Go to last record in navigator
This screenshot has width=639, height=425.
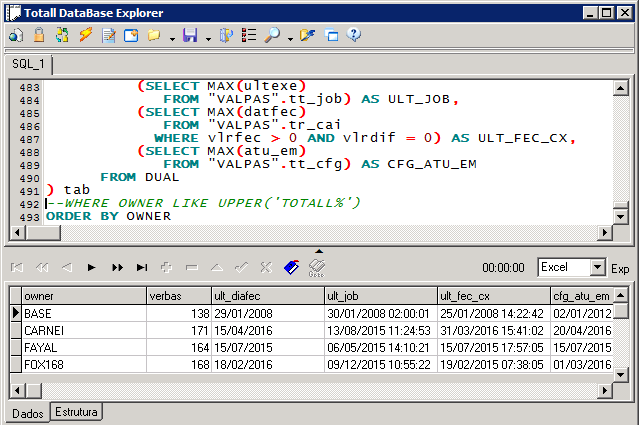point(142,267)
